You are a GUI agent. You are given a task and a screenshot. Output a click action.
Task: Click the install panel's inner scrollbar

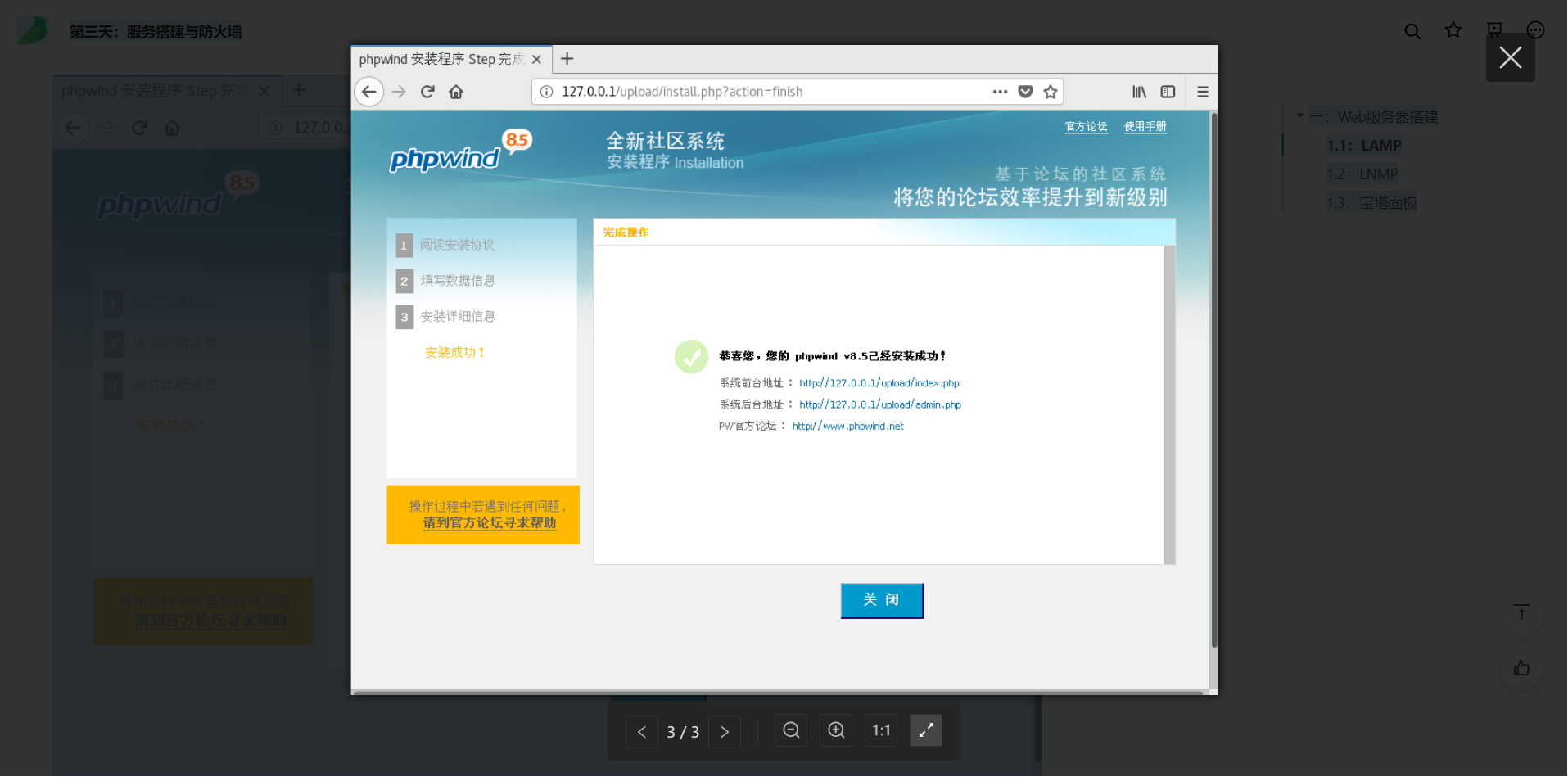click(x=1169, y=404)
